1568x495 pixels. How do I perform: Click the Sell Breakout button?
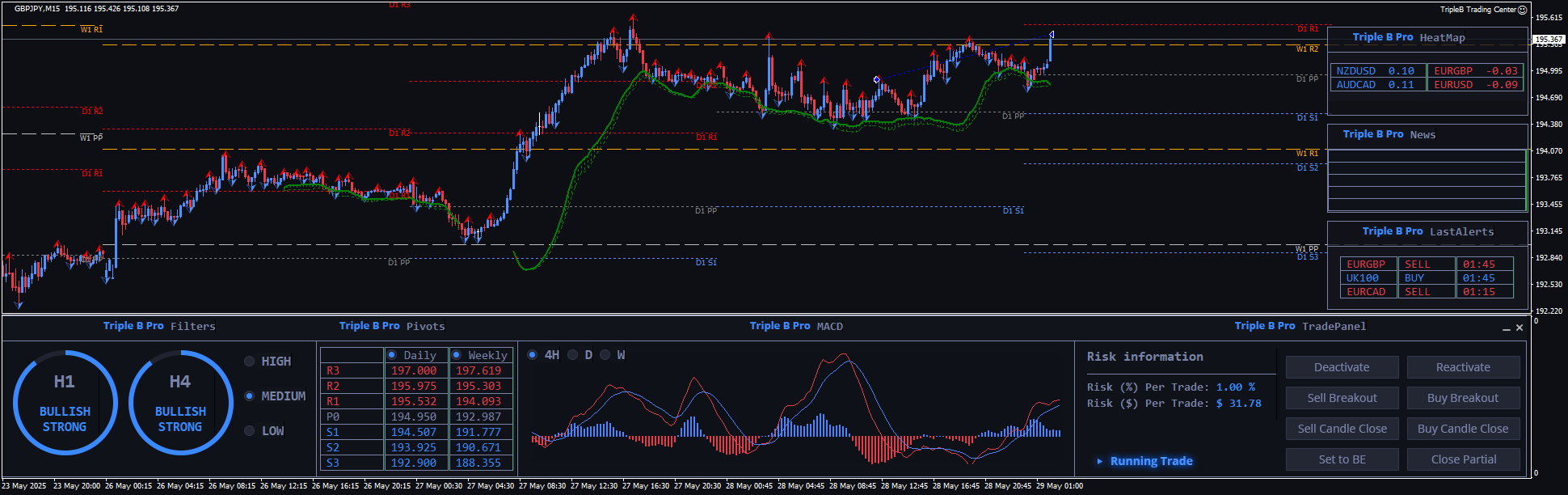pyautogui.click(x=1342, y=398)
